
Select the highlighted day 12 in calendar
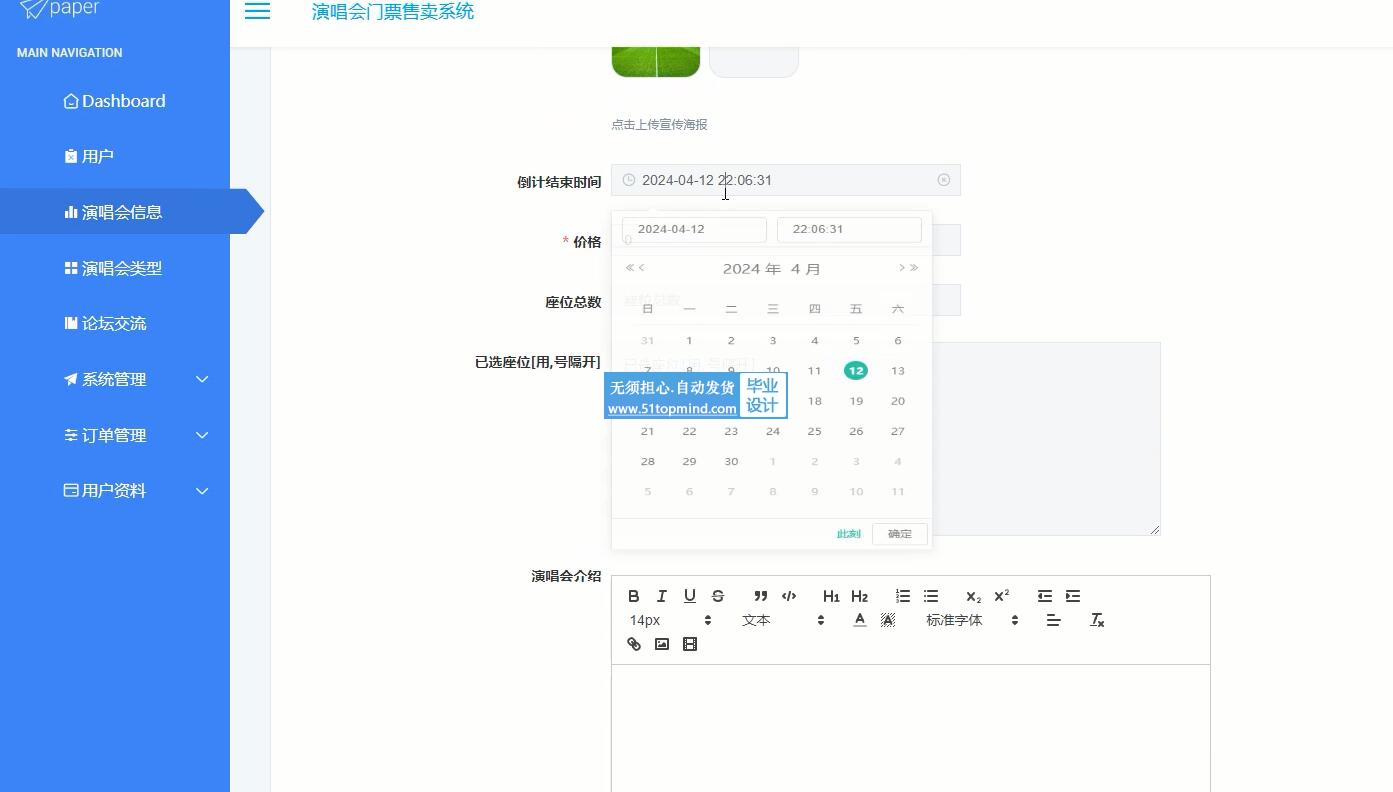tap(856, 370)
